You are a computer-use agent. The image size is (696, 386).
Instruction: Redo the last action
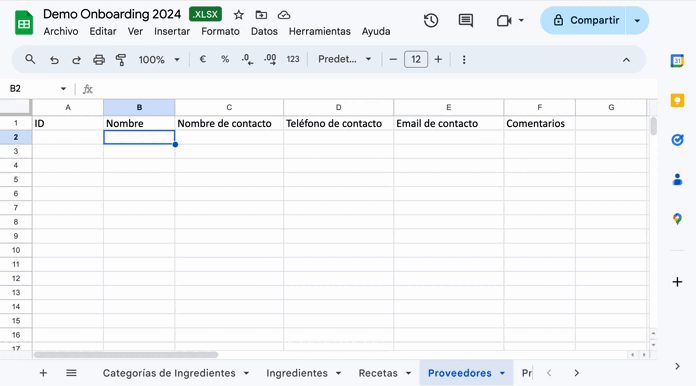coord(76,59)
